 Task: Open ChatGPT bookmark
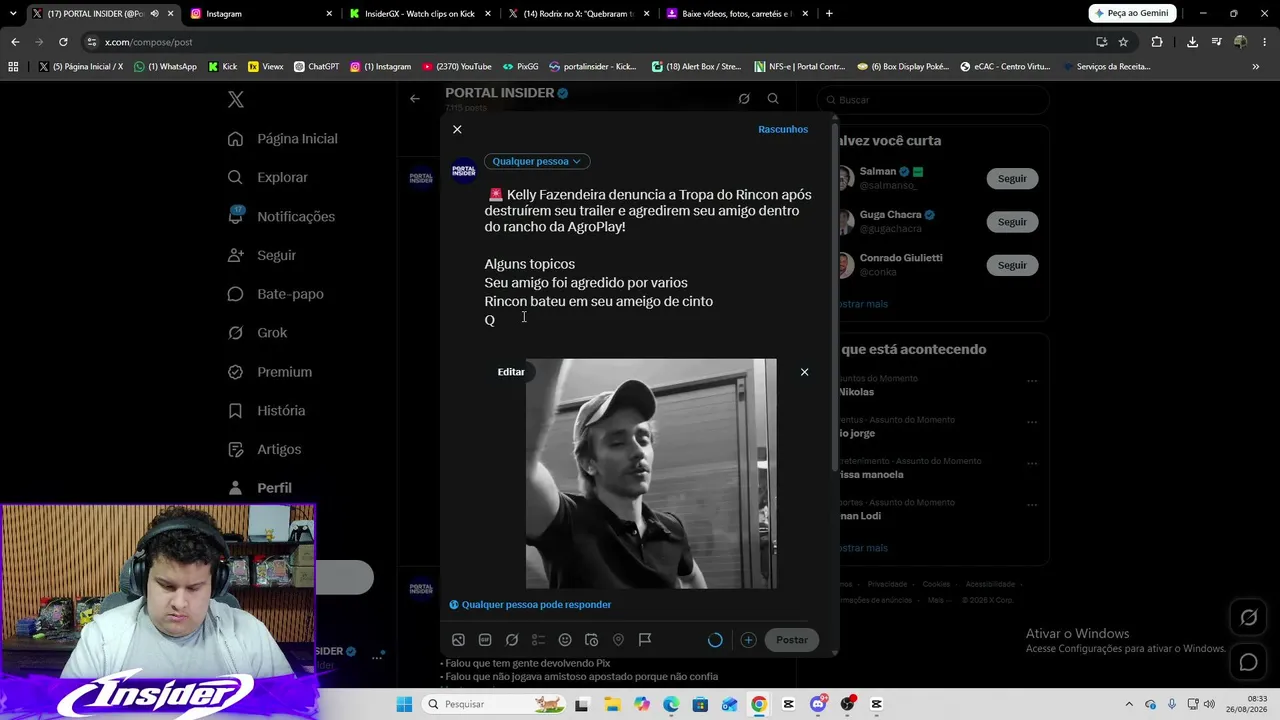(x=317, y=67)
